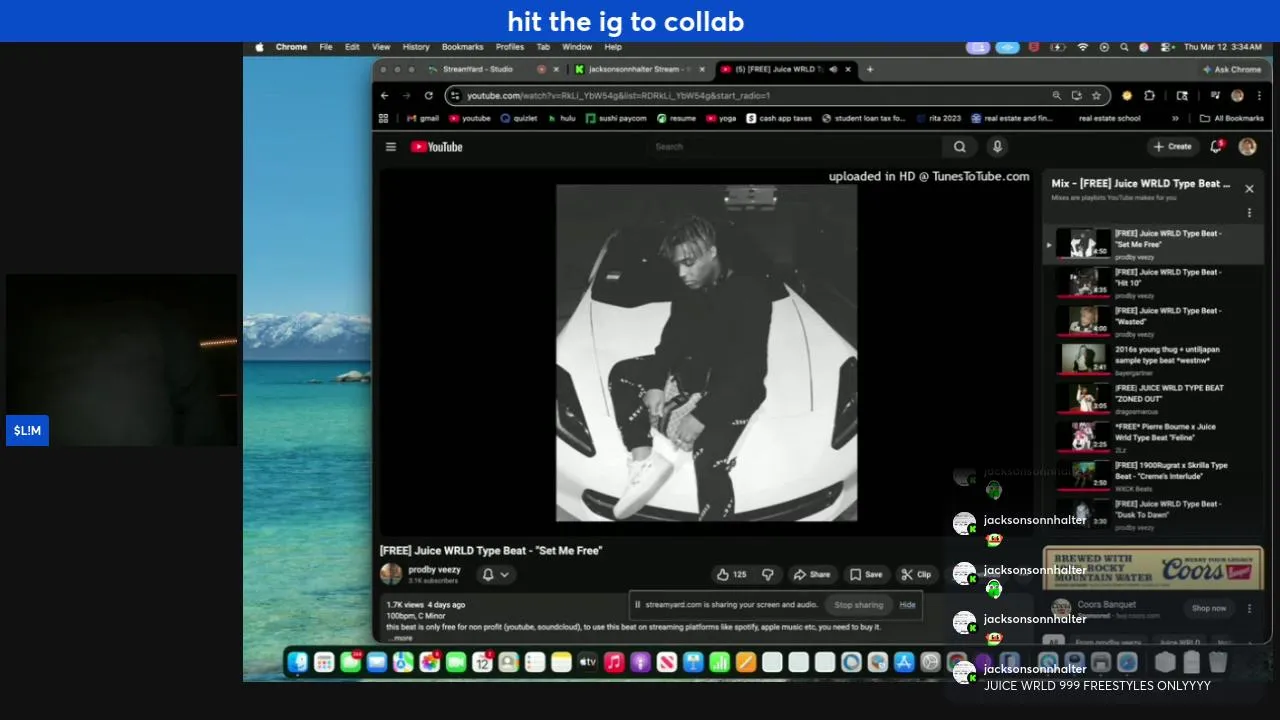
Task: Click the video's album art player area
Action: pyautogui.click(x=706, y=352)
